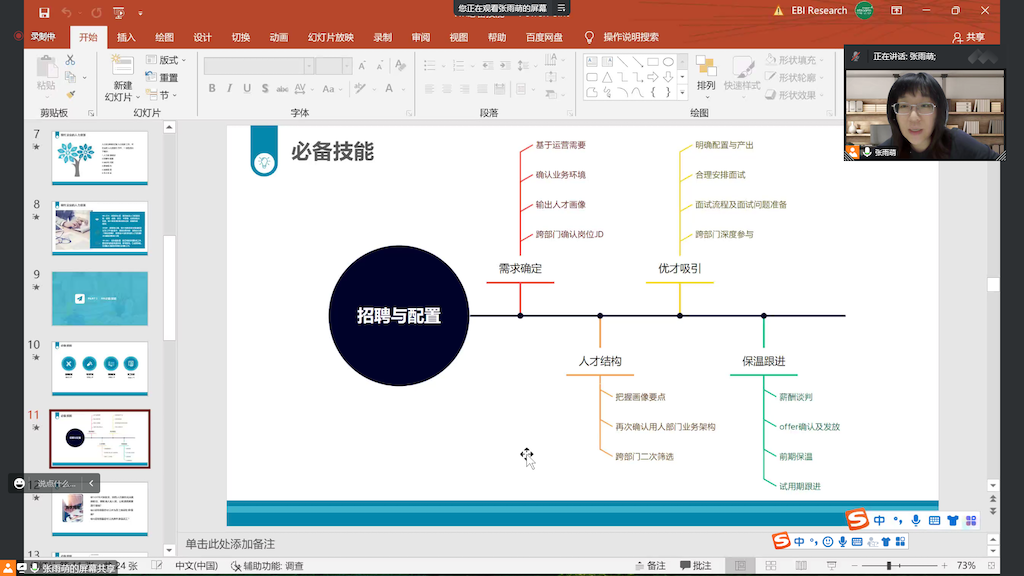The height and width of the screenshot is (576, 1024).
Task: Create a new slide with 新建幻灯片 icon
Action: point(122,67)
